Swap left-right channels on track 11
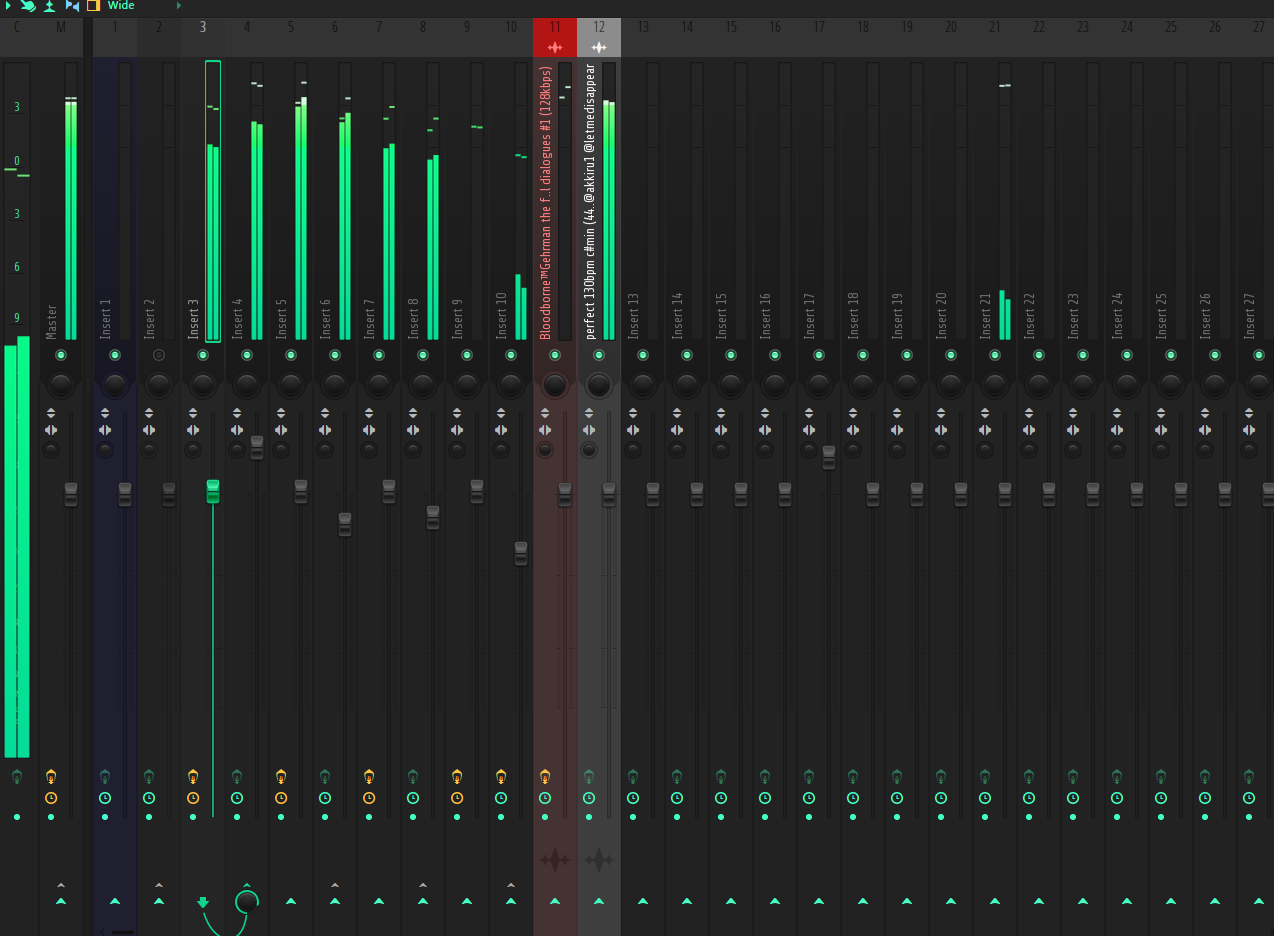This screenshot has width=1274, height=936. pyautogui.click(x=545, y=430)
